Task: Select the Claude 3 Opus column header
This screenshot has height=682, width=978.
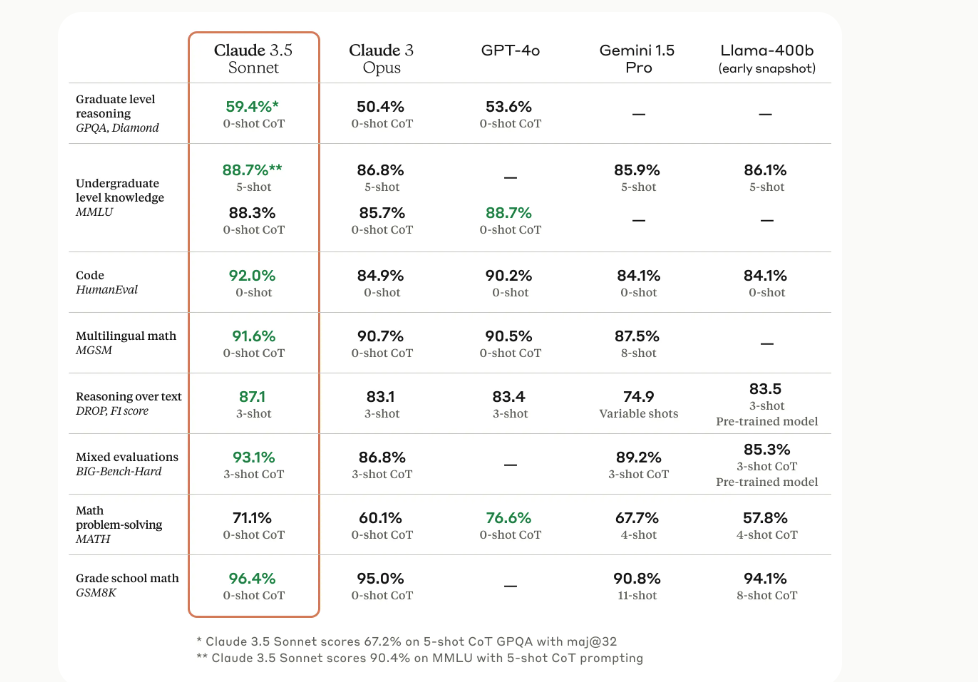Action: 381,59
